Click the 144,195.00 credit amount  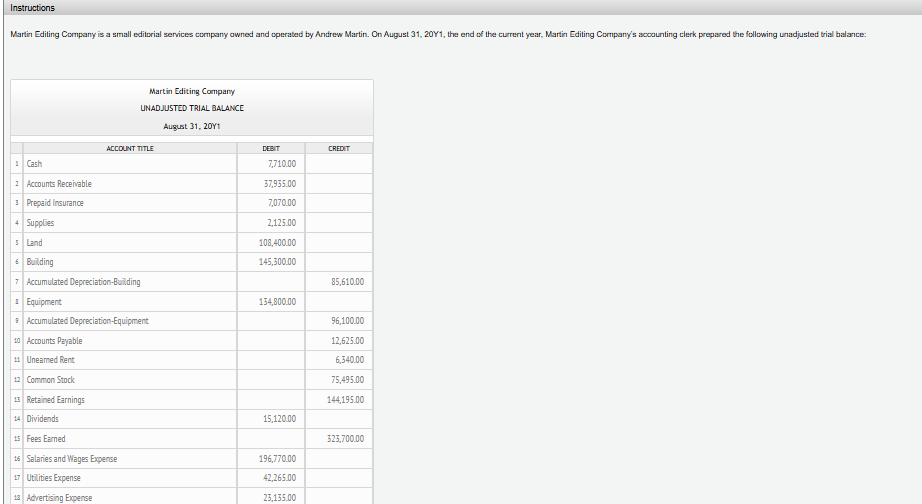pyautogui.click(x=345, y=400)
